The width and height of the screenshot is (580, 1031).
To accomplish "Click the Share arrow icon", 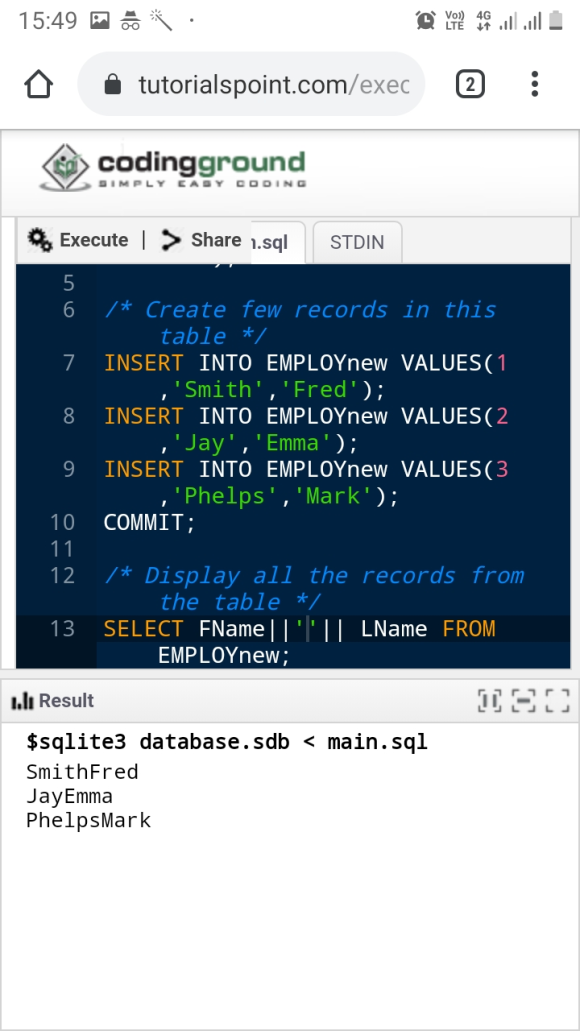I will pos(172,240).
